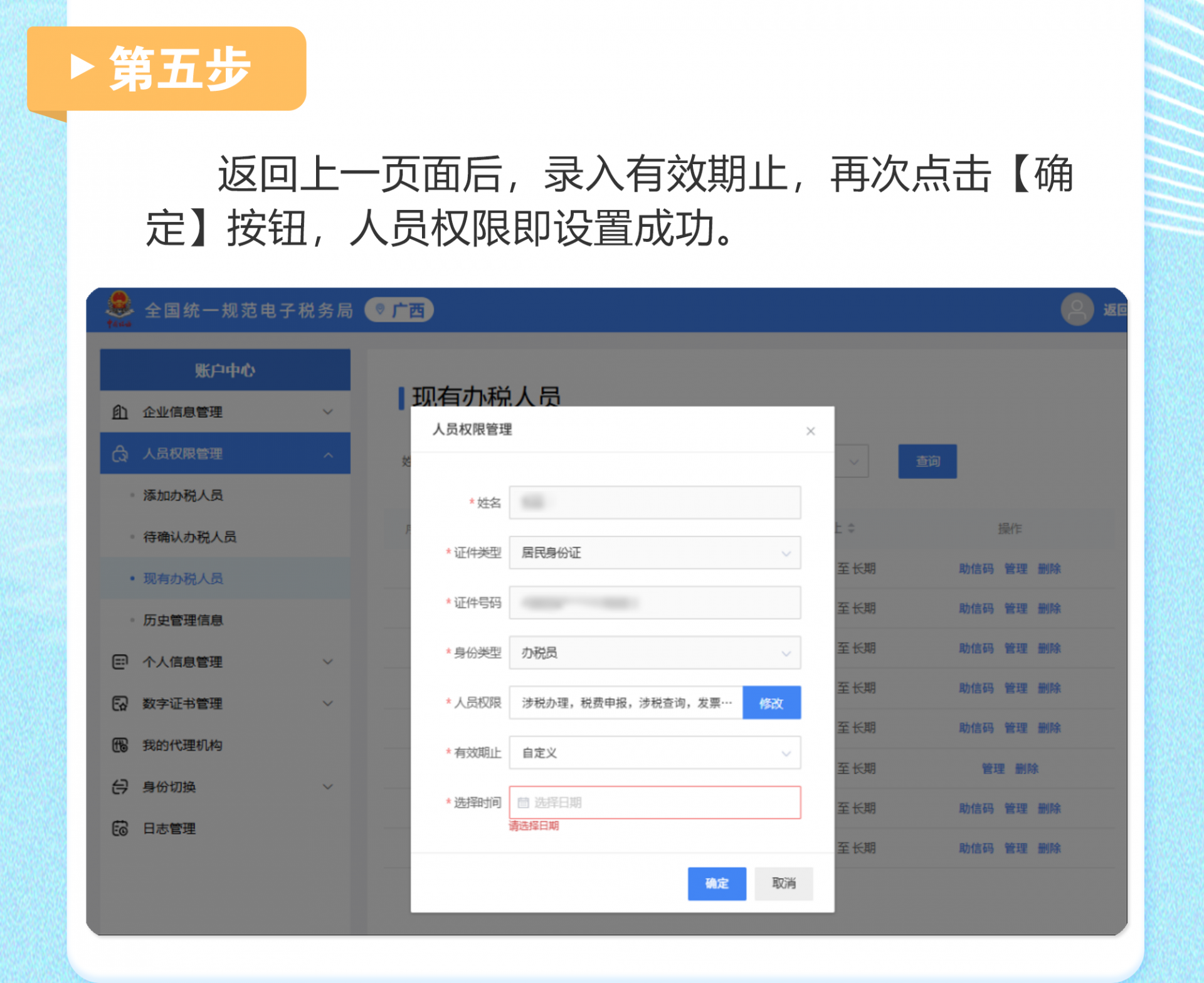Click the blue 修改 button
Screen dimensions: 1204x983
[771, 703]
